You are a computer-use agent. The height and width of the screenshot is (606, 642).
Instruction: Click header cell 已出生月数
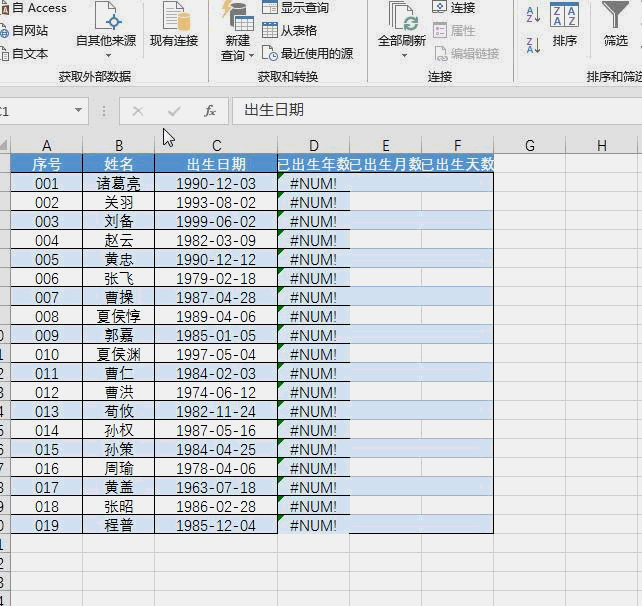point(386,164)
